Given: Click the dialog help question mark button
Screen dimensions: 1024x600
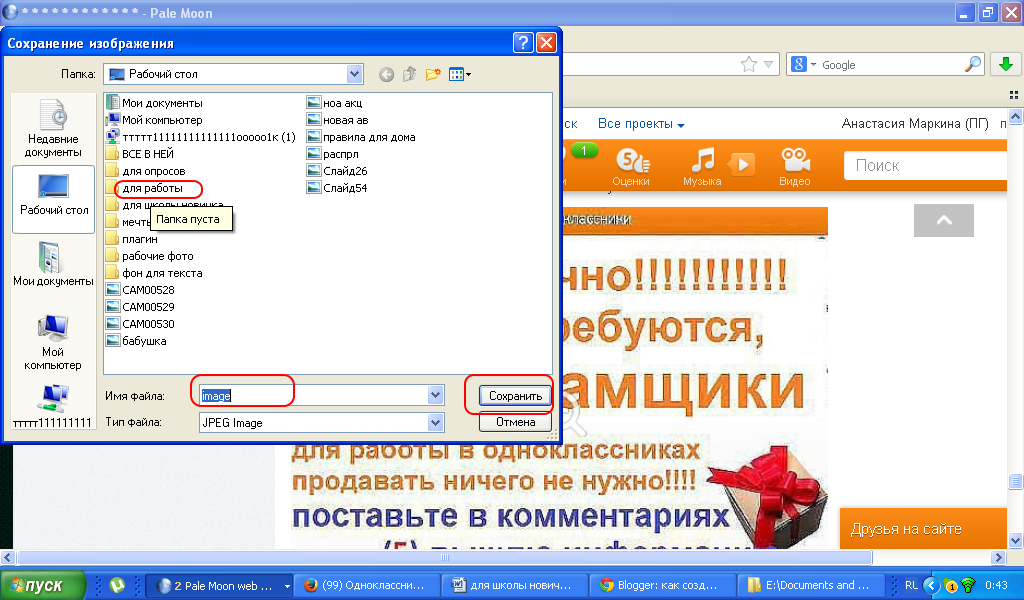Looking at the screenshot, I should point(523,43).
